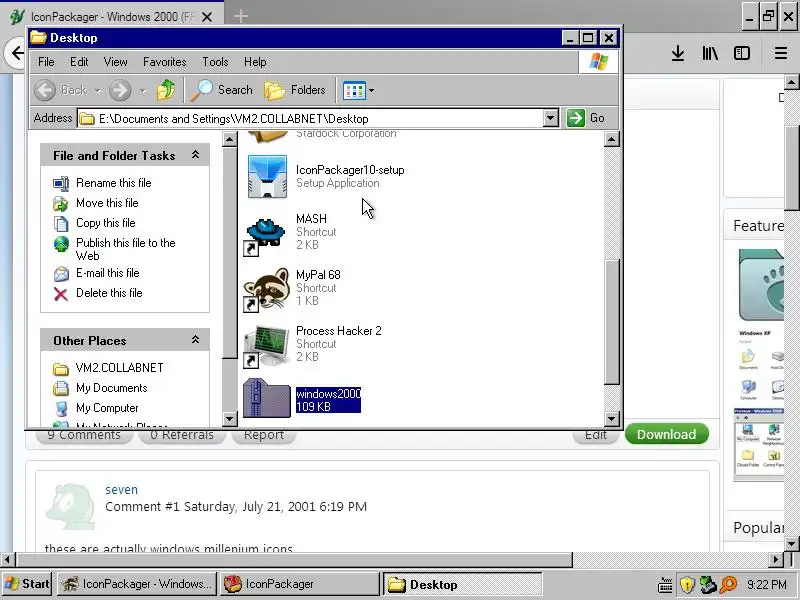Click task pane scroll down arrow
Screen dimensions: 800x600
230,419
